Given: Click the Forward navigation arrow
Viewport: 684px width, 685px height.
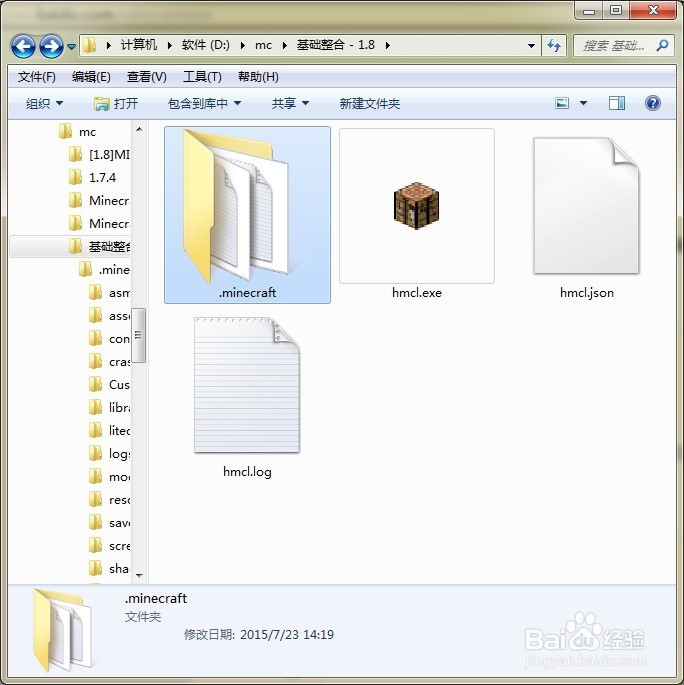Looking at the screenshot, I should tap(51, 46).
